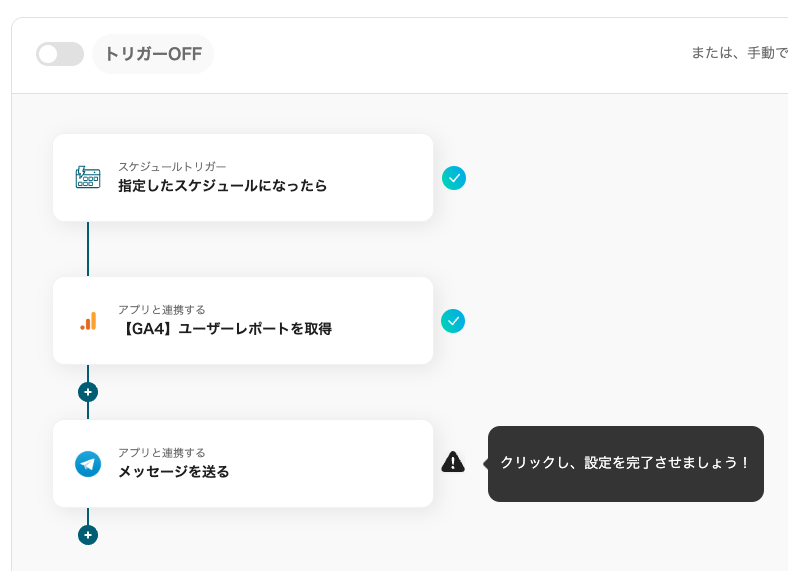Screen dimensions: 788x571
Task: Open the 【GA4】ユーザーレポートを取得 step
Action: pos(225,329)
